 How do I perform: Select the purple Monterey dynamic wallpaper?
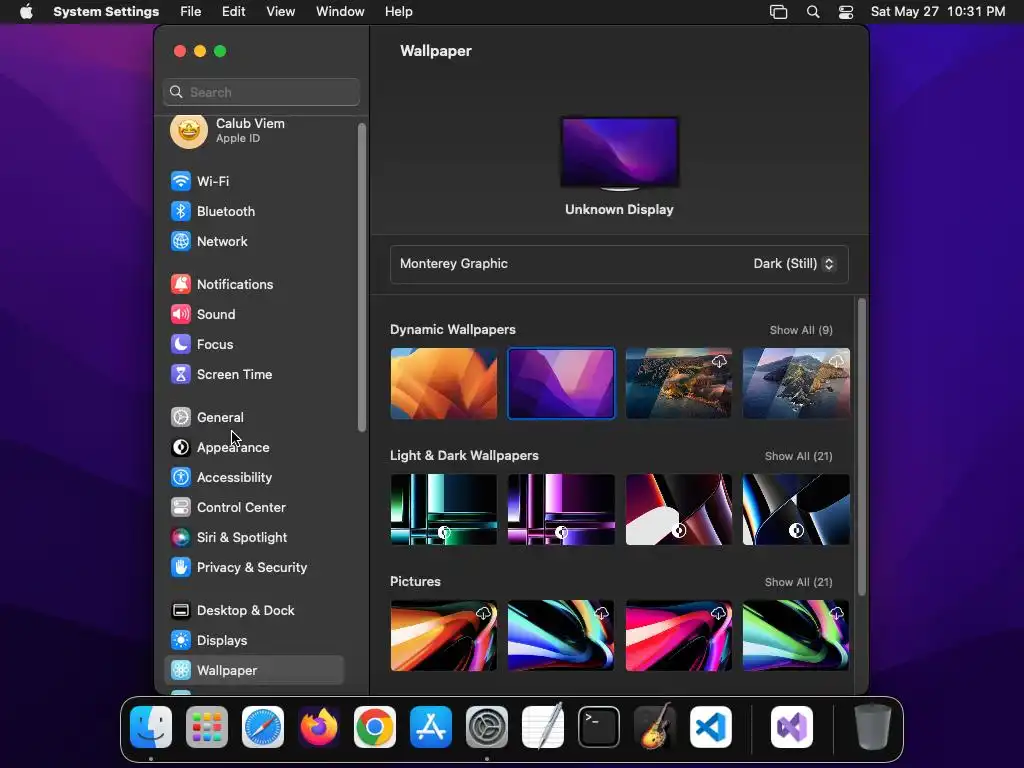(x=561, y=383)
